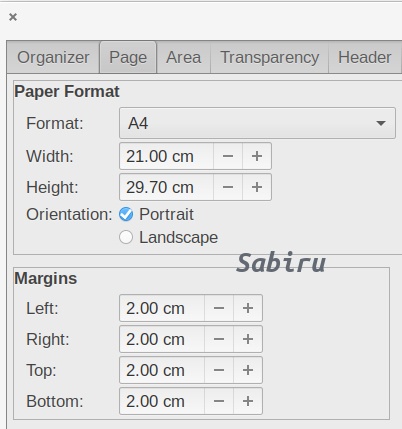Increase the page Width value
Screen dimensions: 402x429
click(257, 156)
